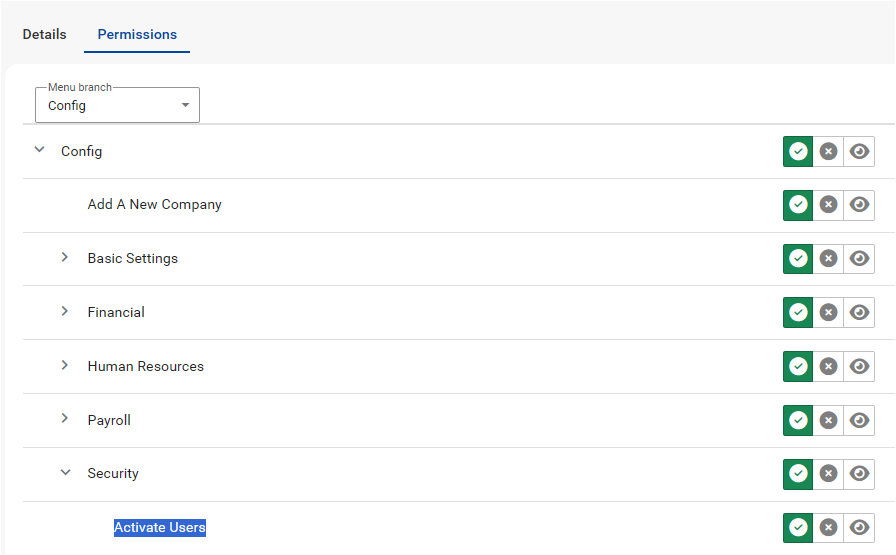This screenshot has width=896, height=555.
Task: Set Config row to view-only eye
Action: pos(859,151)
